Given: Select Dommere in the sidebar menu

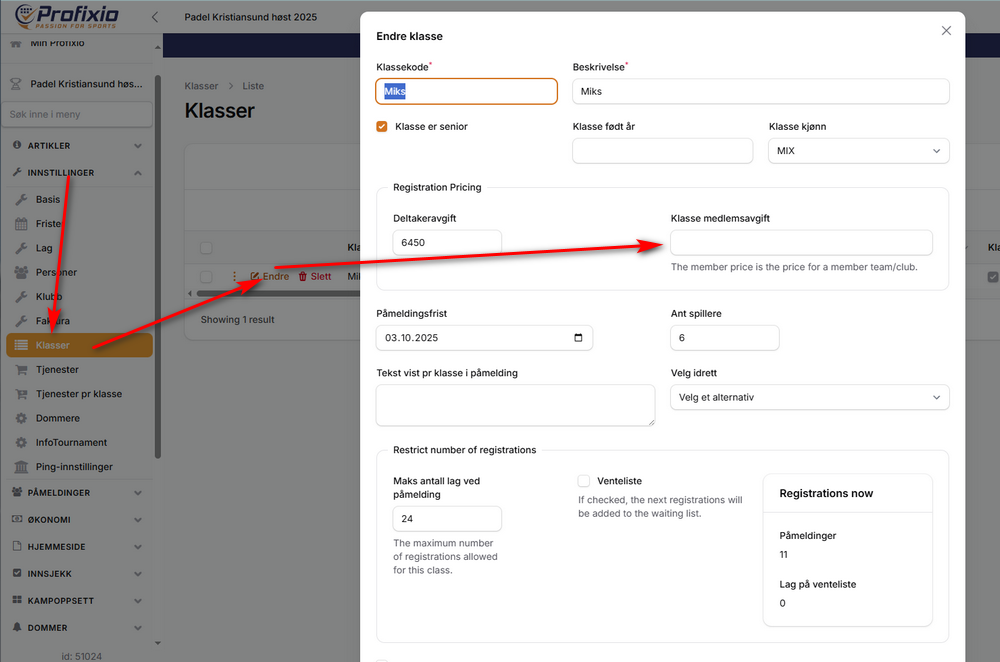Looking at the screenshot, I should coord(57,418).
